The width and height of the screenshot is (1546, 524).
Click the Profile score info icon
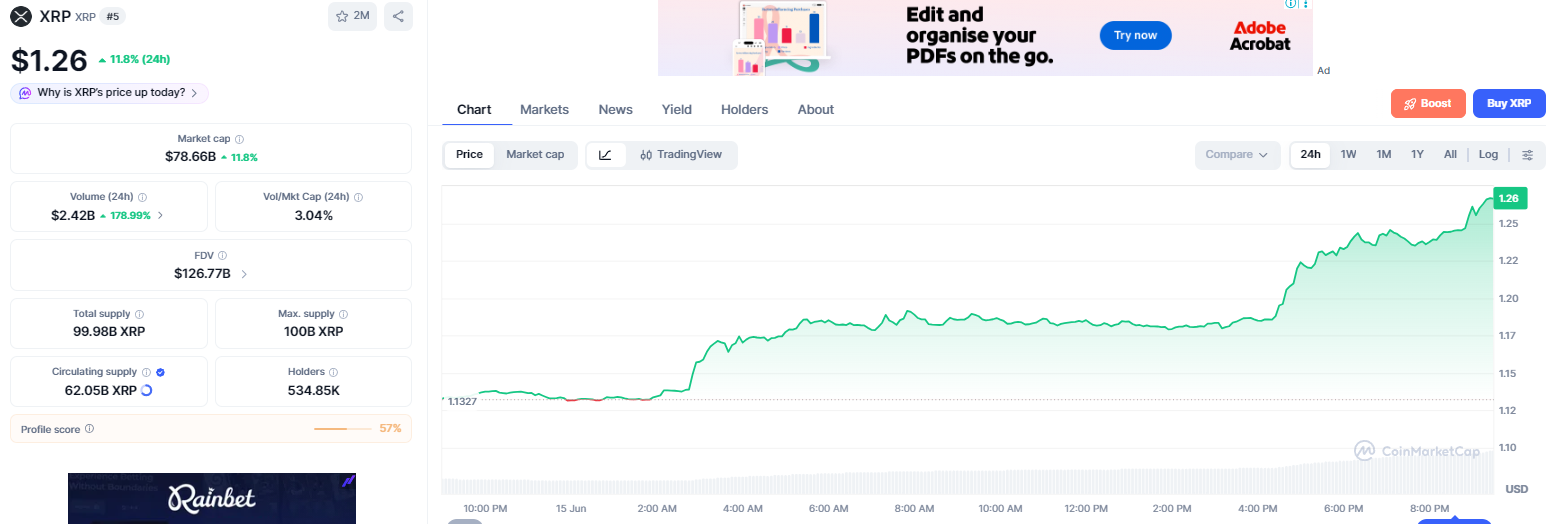[x=89, y=429]
